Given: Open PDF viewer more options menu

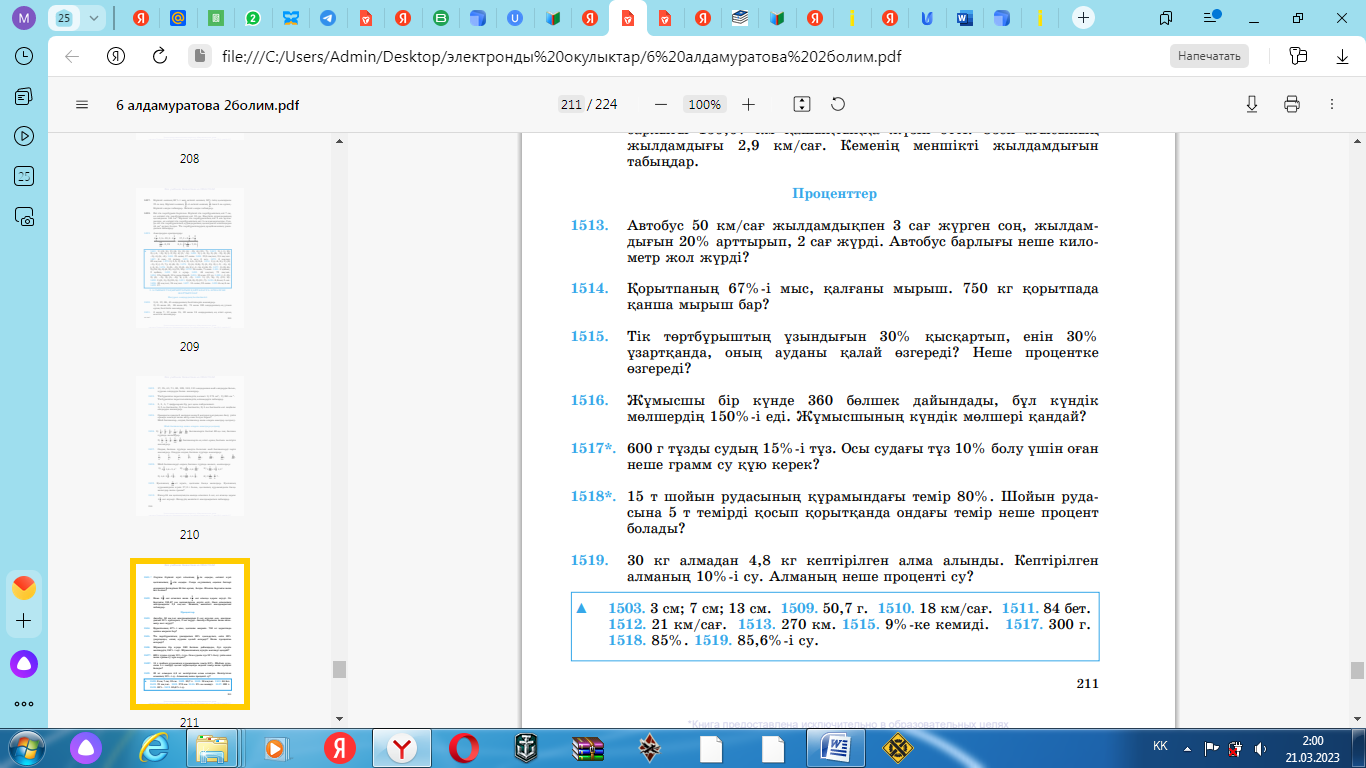Looking at the screenshot, I should click(x=1331, y=105).
